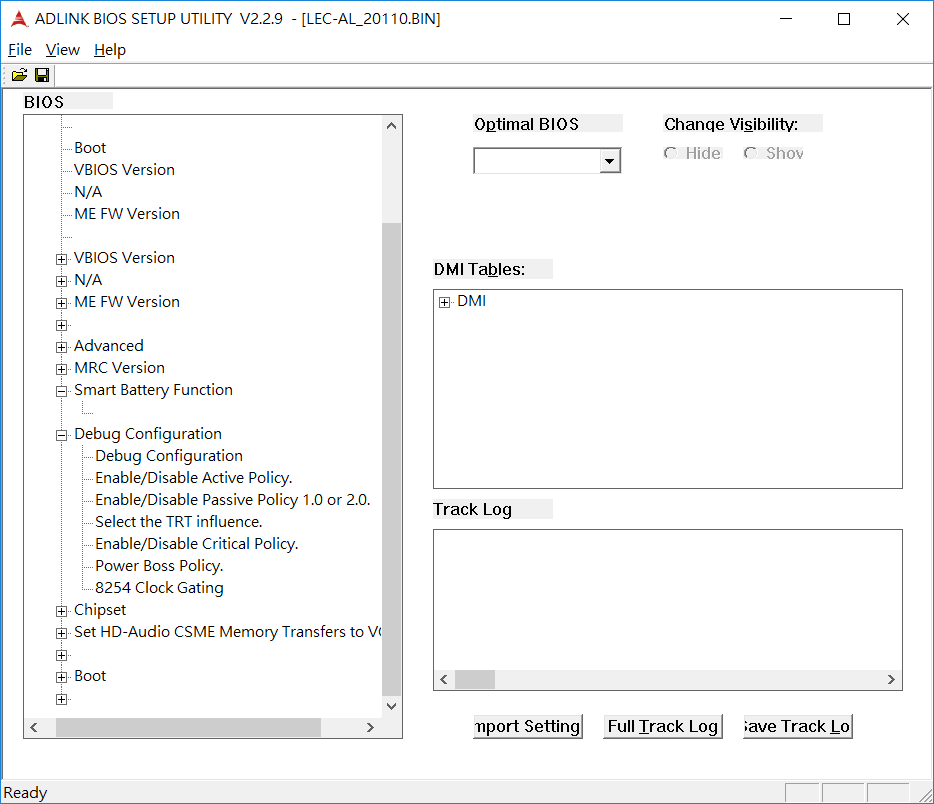Click the Track Log scroll right arrow
934x804 pixels.
pyautogui.click(x=891, y=680)
